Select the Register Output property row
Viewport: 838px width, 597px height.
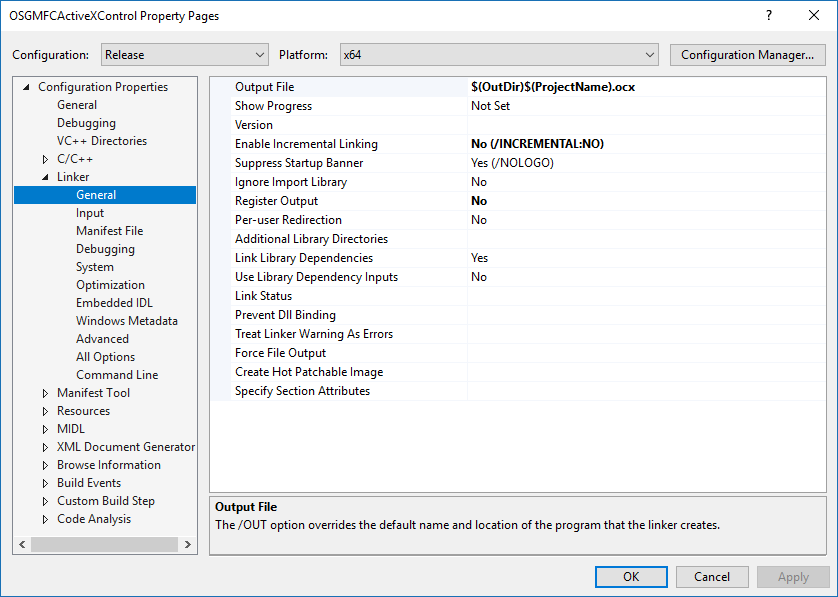[x=276, y=201]
